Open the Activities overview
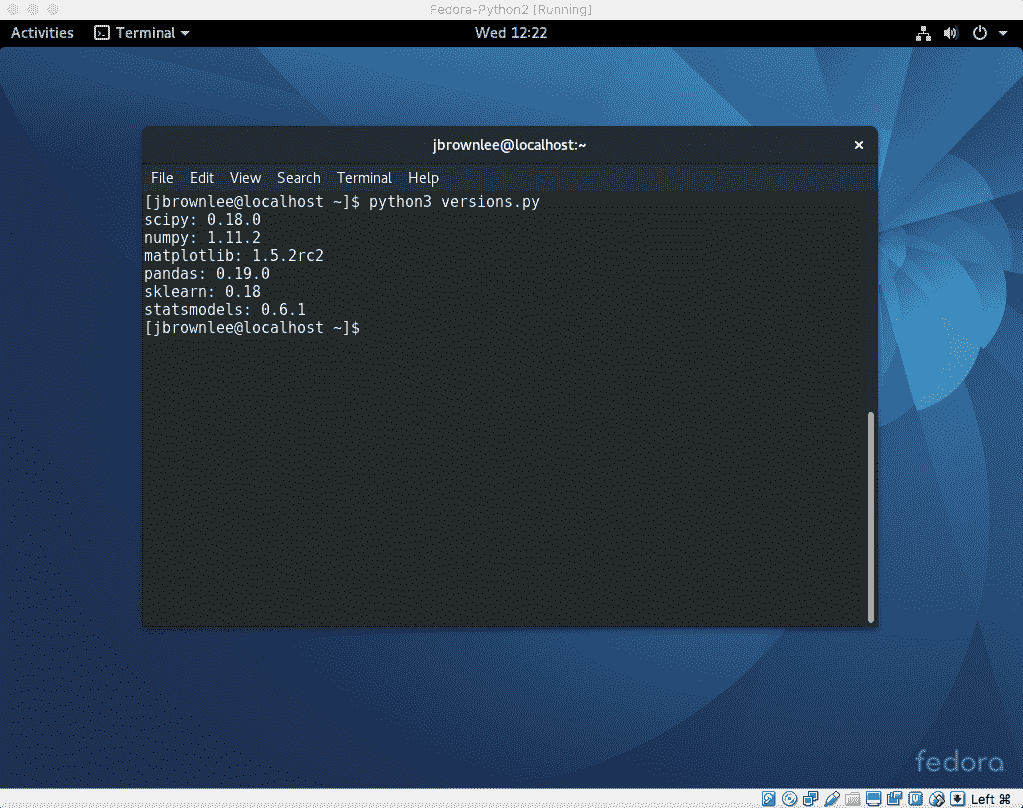Image resolution: width=1023 pixels, height=808 pixels. click(x=42, y=33)
